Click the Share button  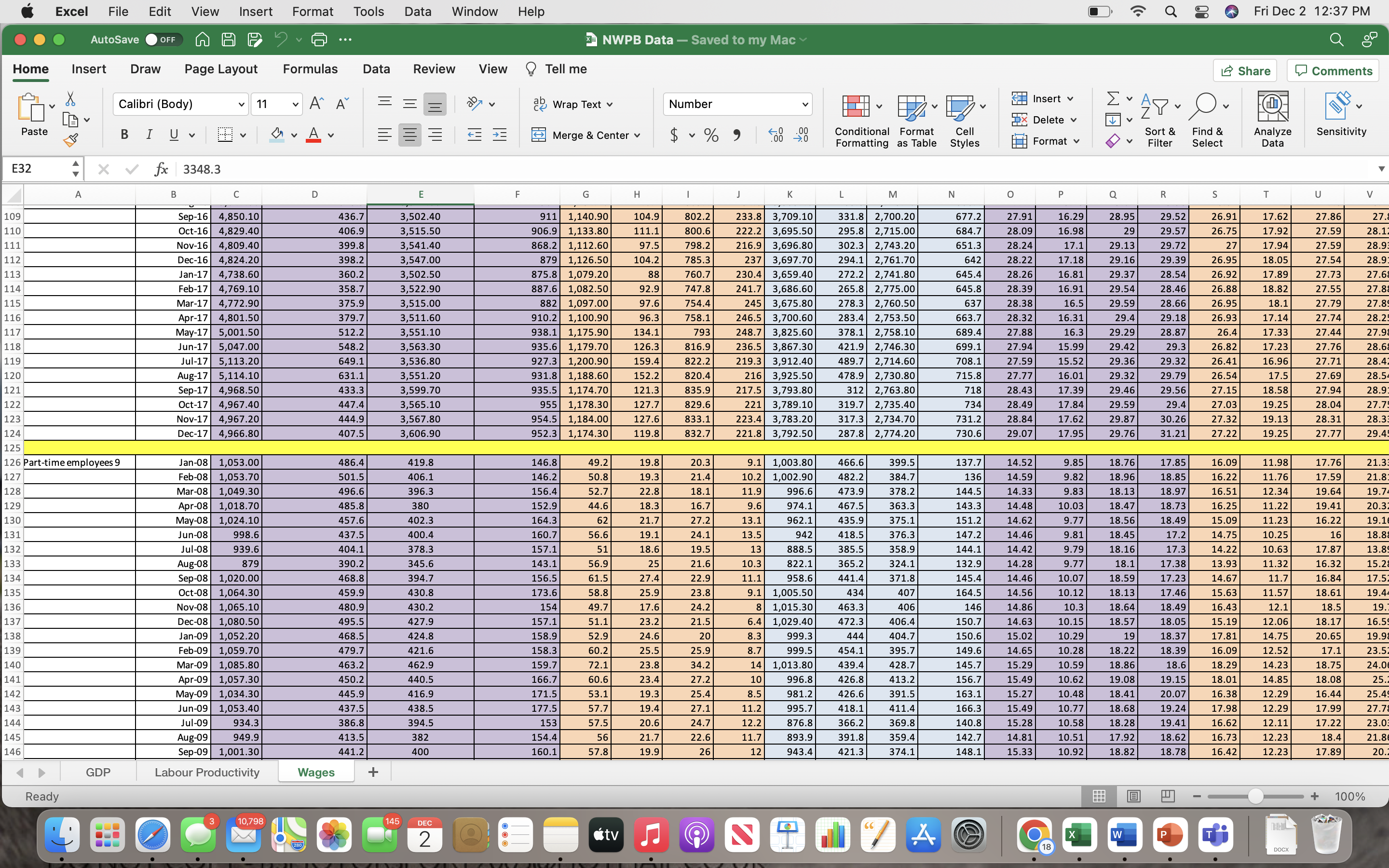[x=1245, y=70]
